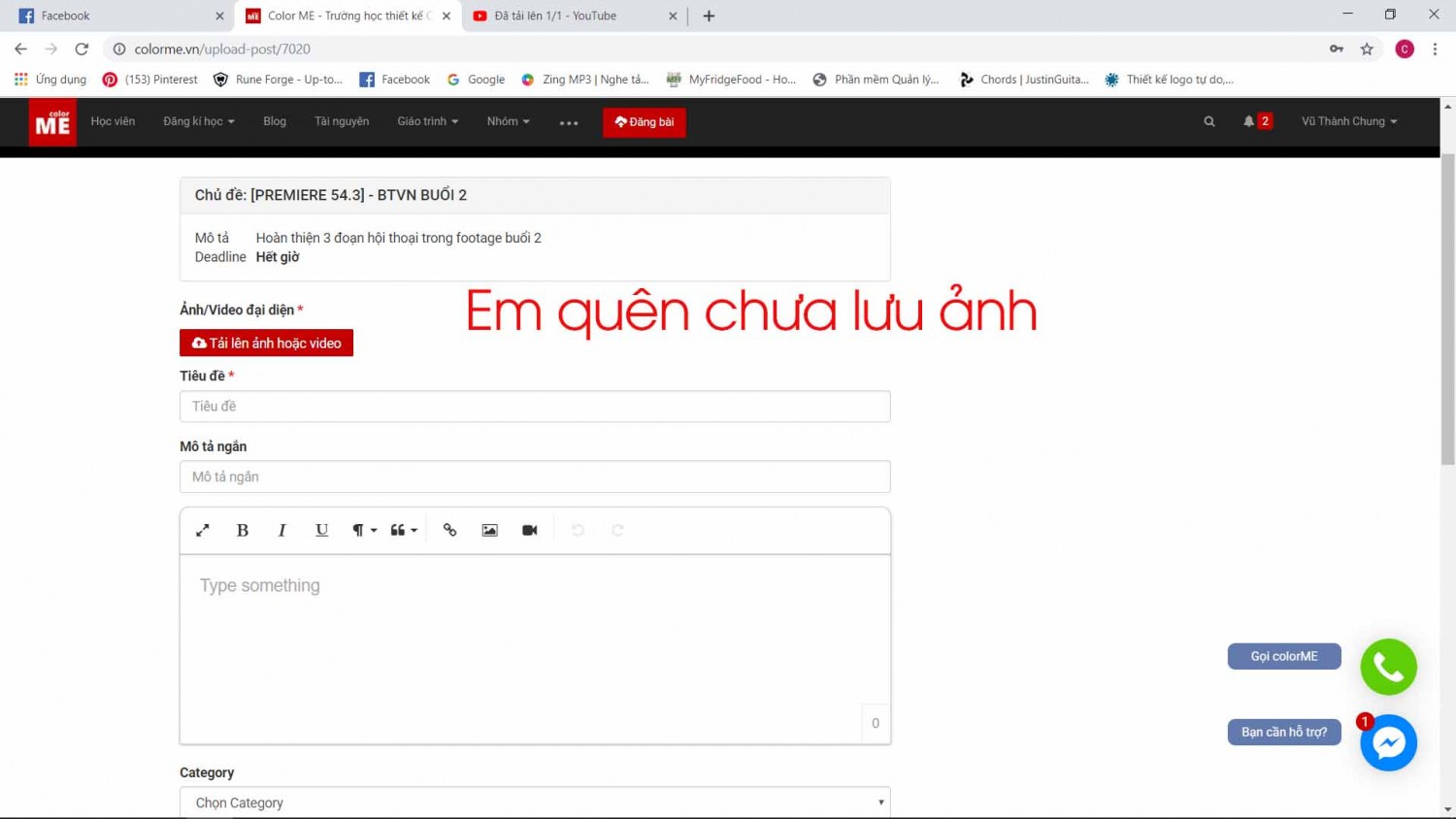Open the notifications bell icon
The image size is (1456, 819).
pos(1248,121)
